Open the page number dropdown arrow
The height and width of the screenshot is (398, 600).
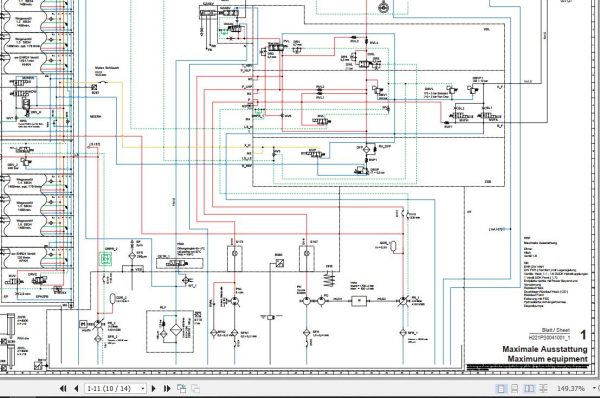[x=143, y=388]
